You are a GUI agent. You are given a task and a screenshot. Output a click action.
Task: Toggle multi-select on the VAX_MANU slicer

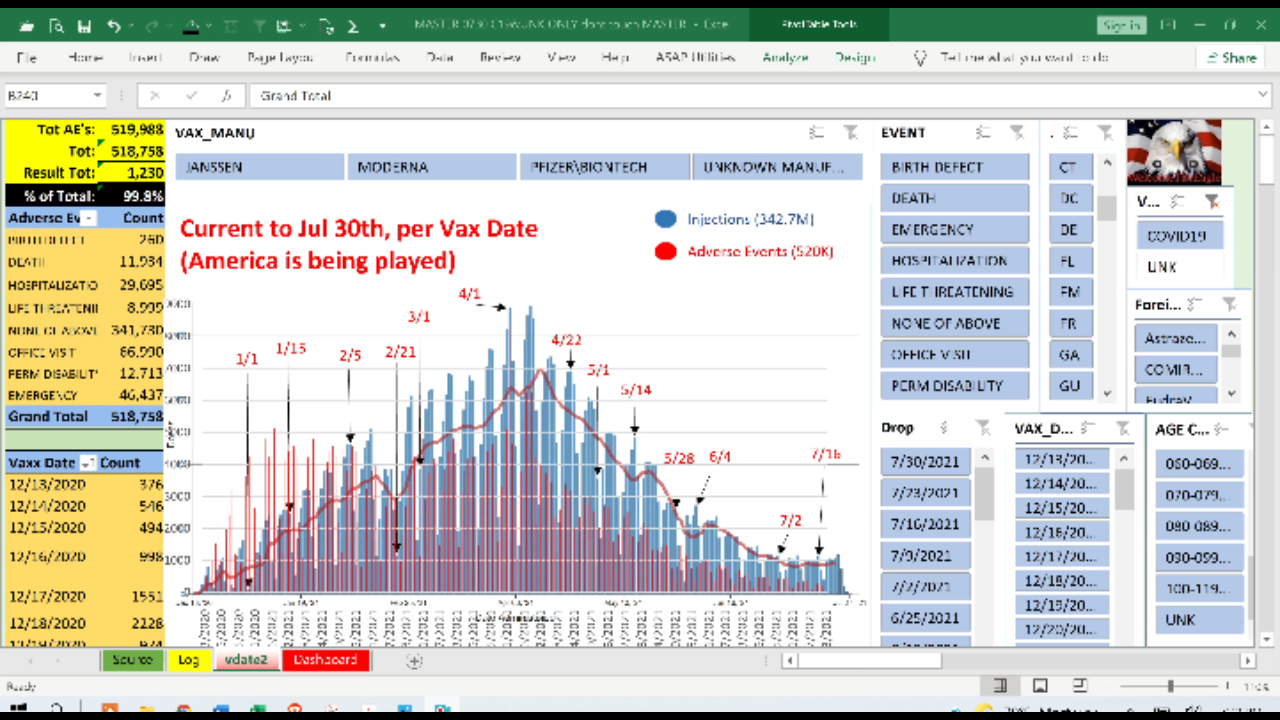point(817,132)
